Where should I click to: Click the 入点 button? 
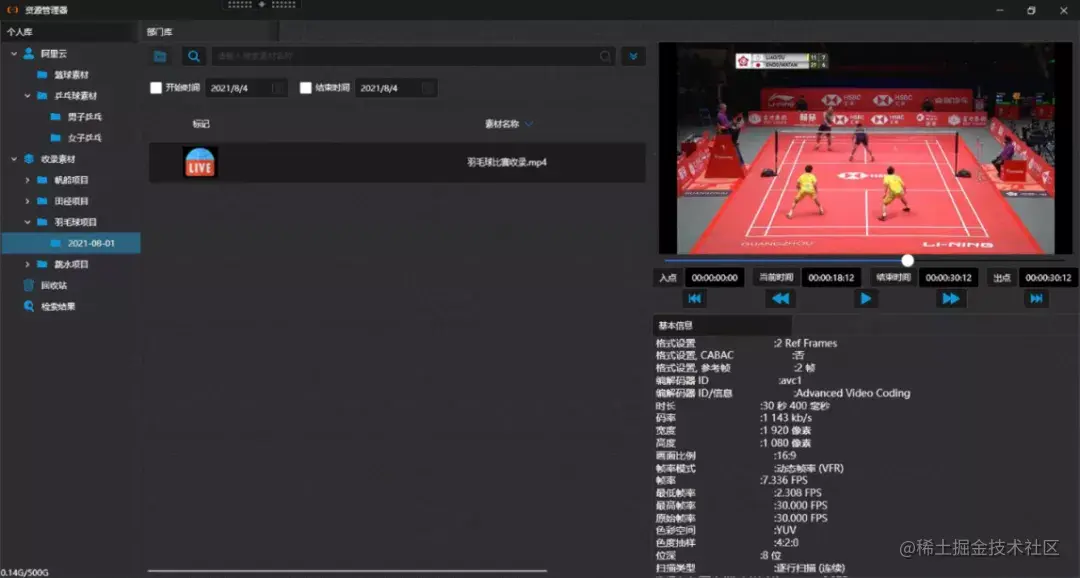pos(668,278)
